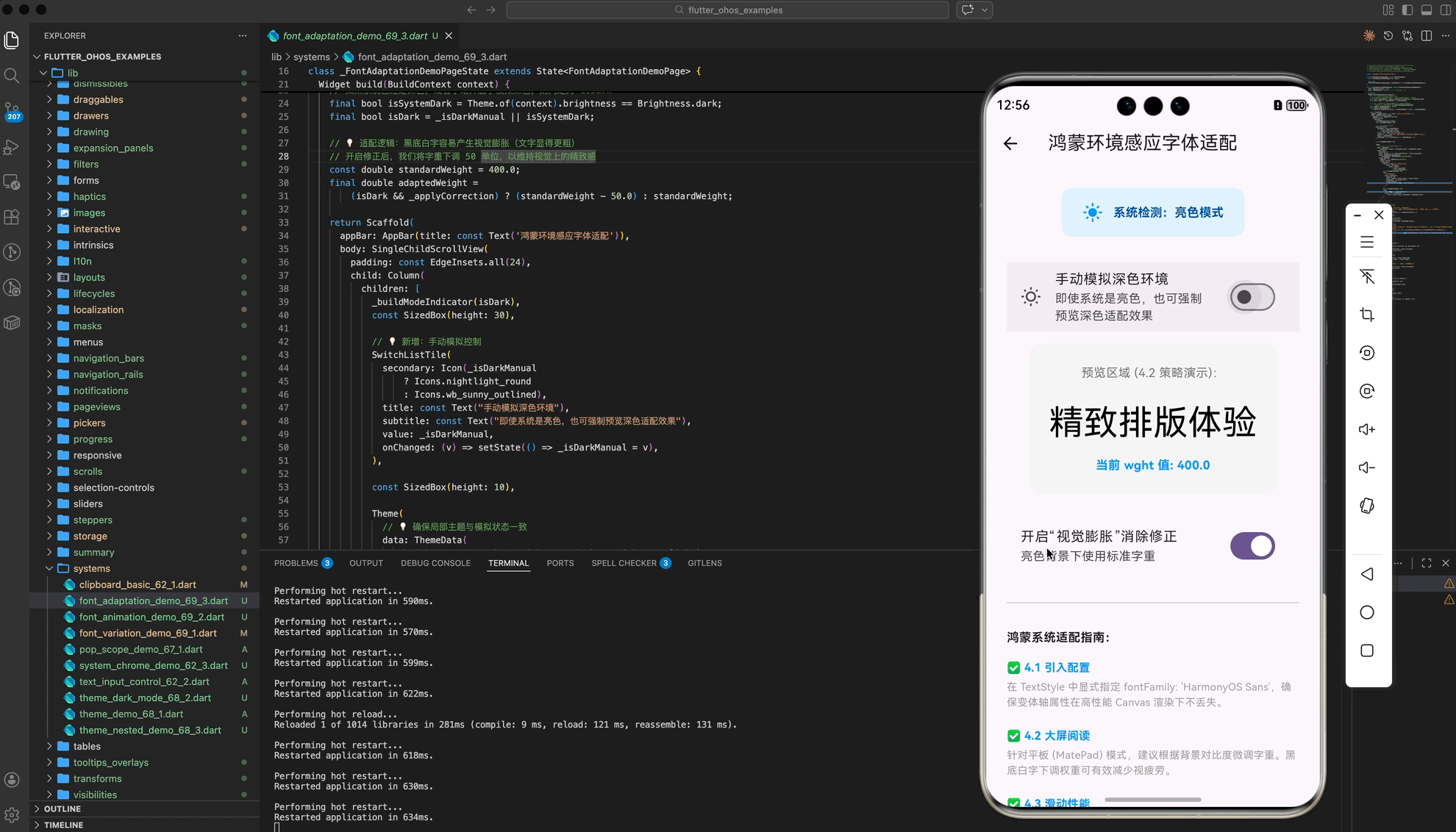The height and width of the screenshot is (832, 1456).
Task: Trigger Flutter hot reload from the editor toolbar
Action: pyautogui.click(x=1369, y=35)
